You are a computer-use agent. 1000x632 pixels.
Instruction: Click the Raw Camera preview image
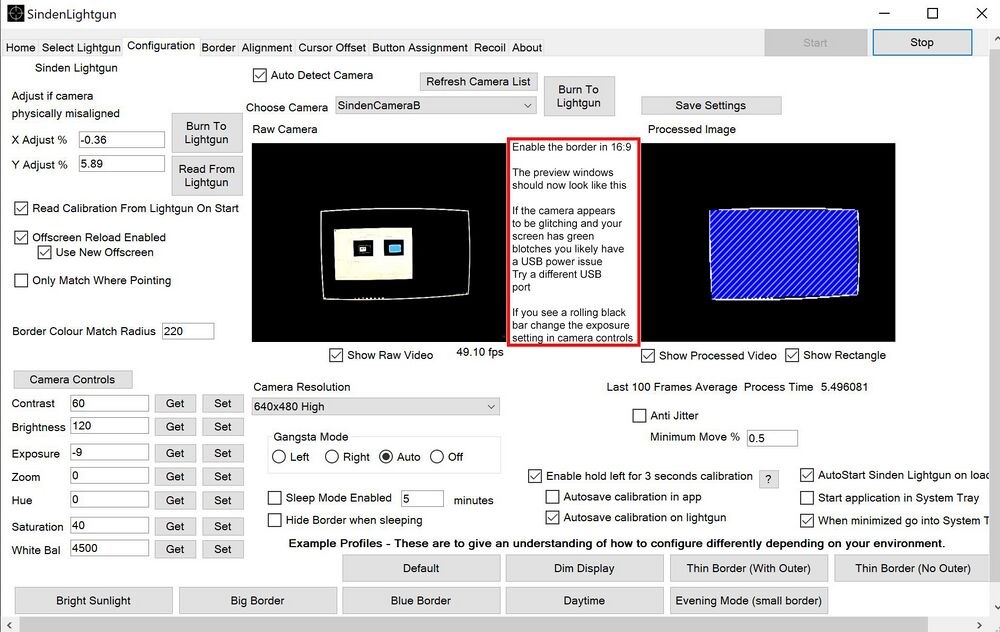tap(379, 242)
